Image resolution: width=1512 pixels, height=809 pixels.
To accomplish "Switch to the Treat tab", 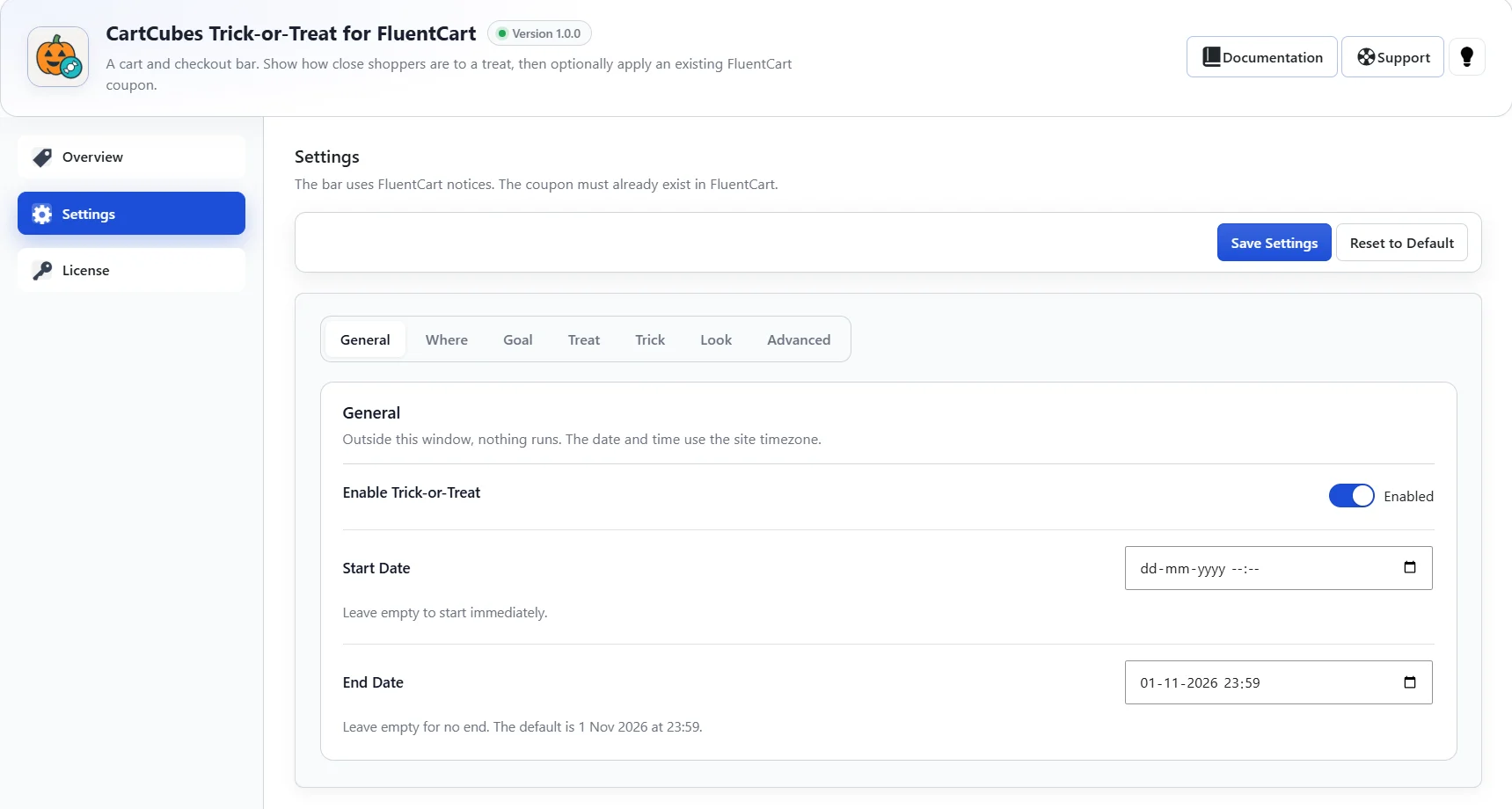I will point(584,339).
